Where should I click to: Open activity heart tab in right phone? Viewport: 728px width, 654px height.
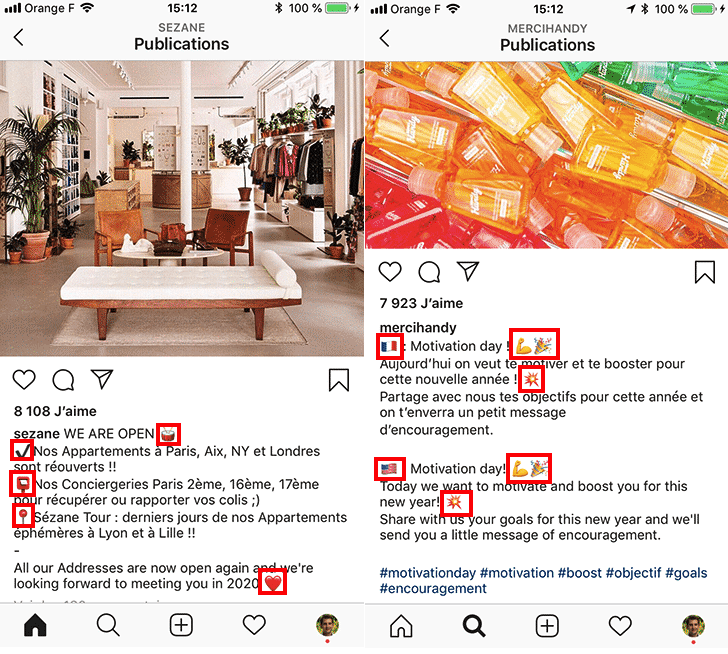[620, 626]
